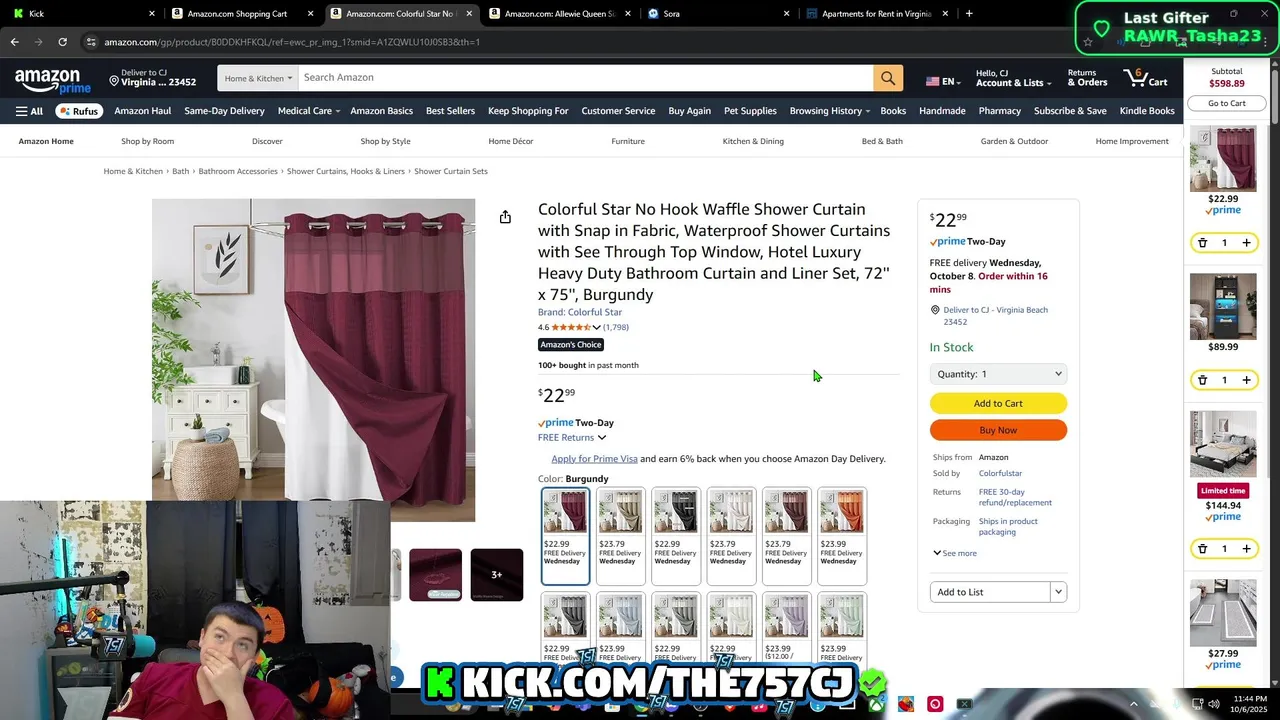Select the Burgundy color swatch
This screenshot has width=1280, height=720.
(x=565, y=535)
